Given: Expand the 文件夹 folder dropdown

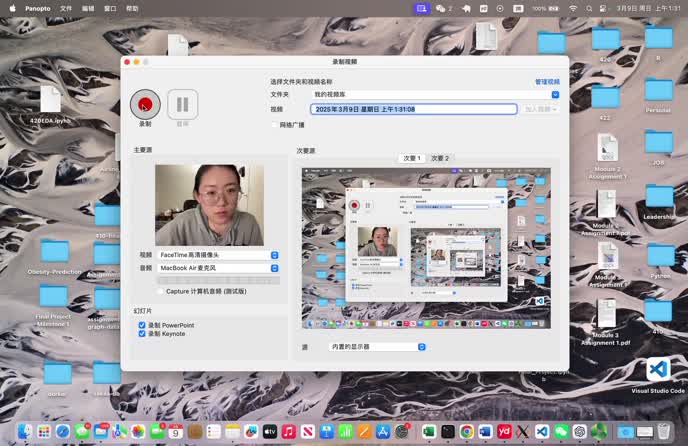Looking at the screenshot, I should pyautogui.click(x=555, y=94).
